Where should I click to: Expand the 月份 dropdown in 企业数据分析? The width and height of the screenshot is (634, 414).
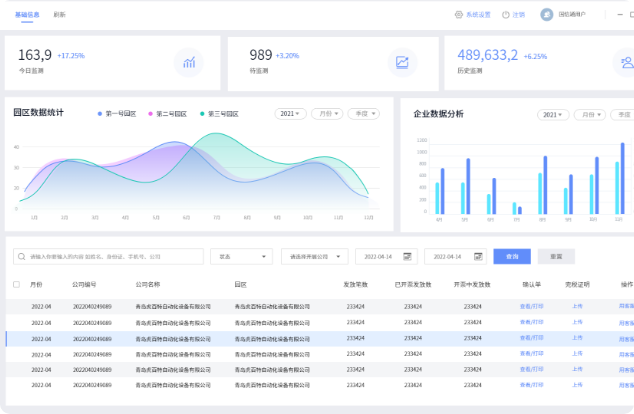[583, 115]
